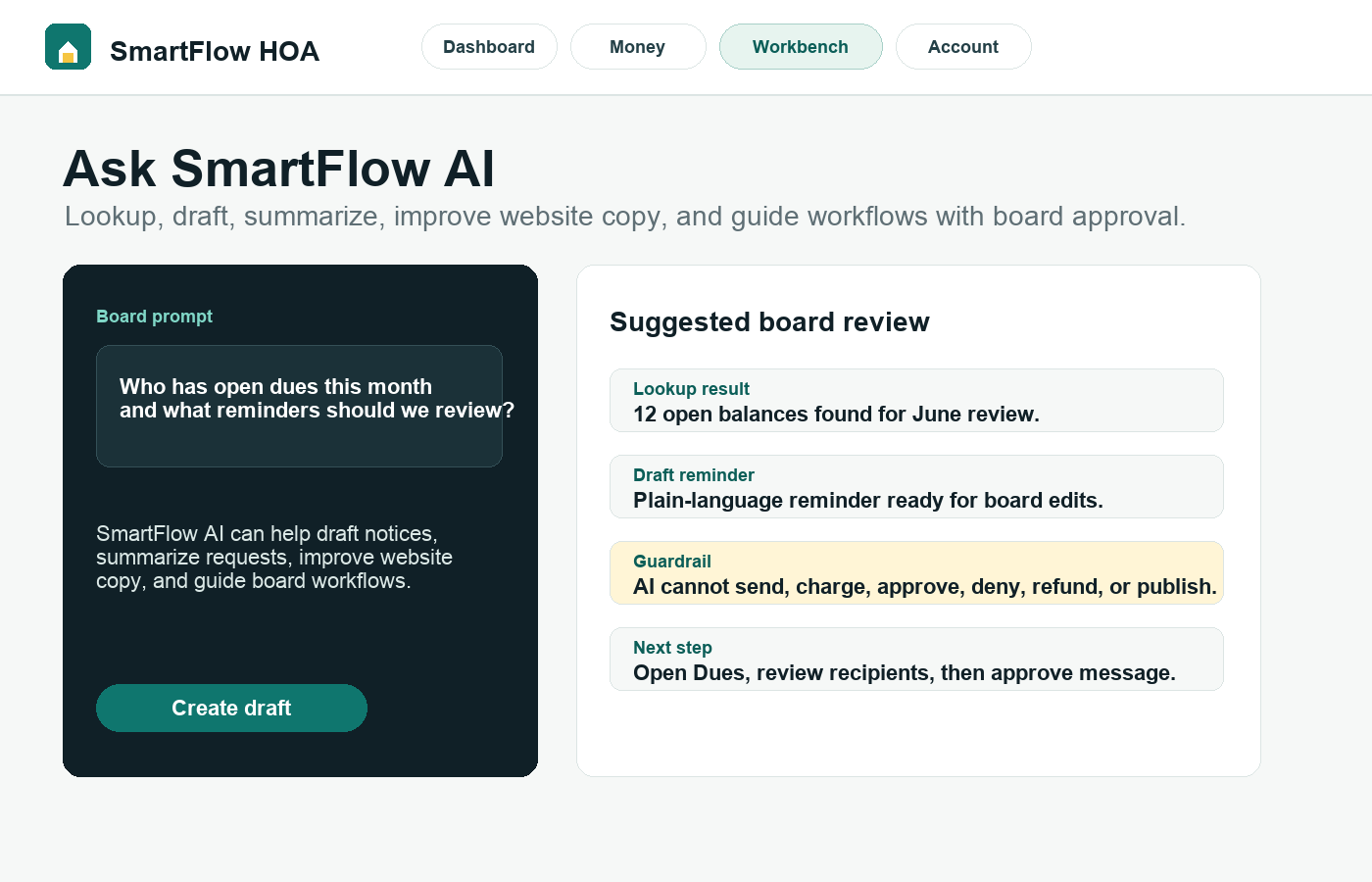1372x882 pixels.
Task: Open the Dashboard tab
Action: 489,47
